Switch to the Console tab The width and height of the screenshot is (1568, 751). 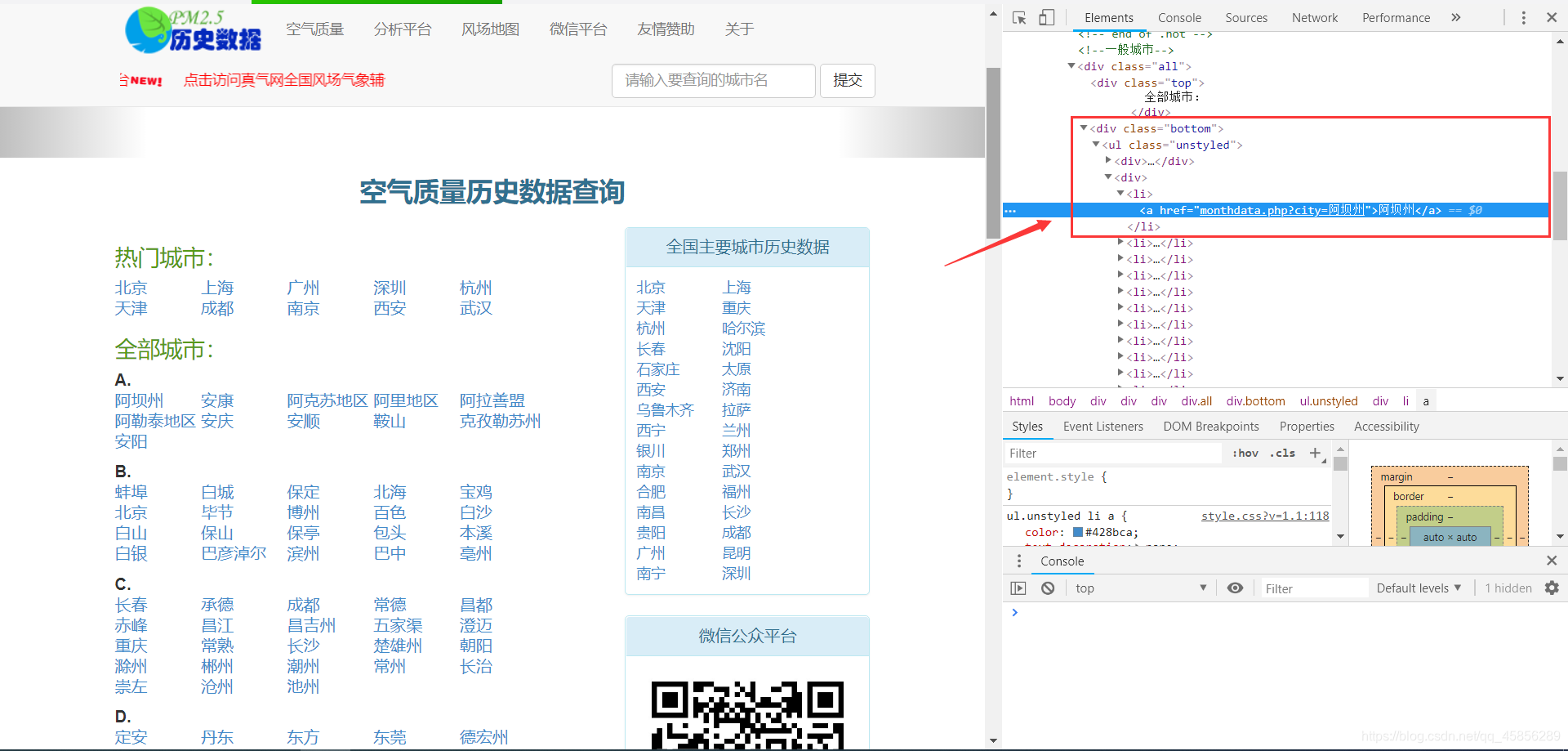(1179, 17)
